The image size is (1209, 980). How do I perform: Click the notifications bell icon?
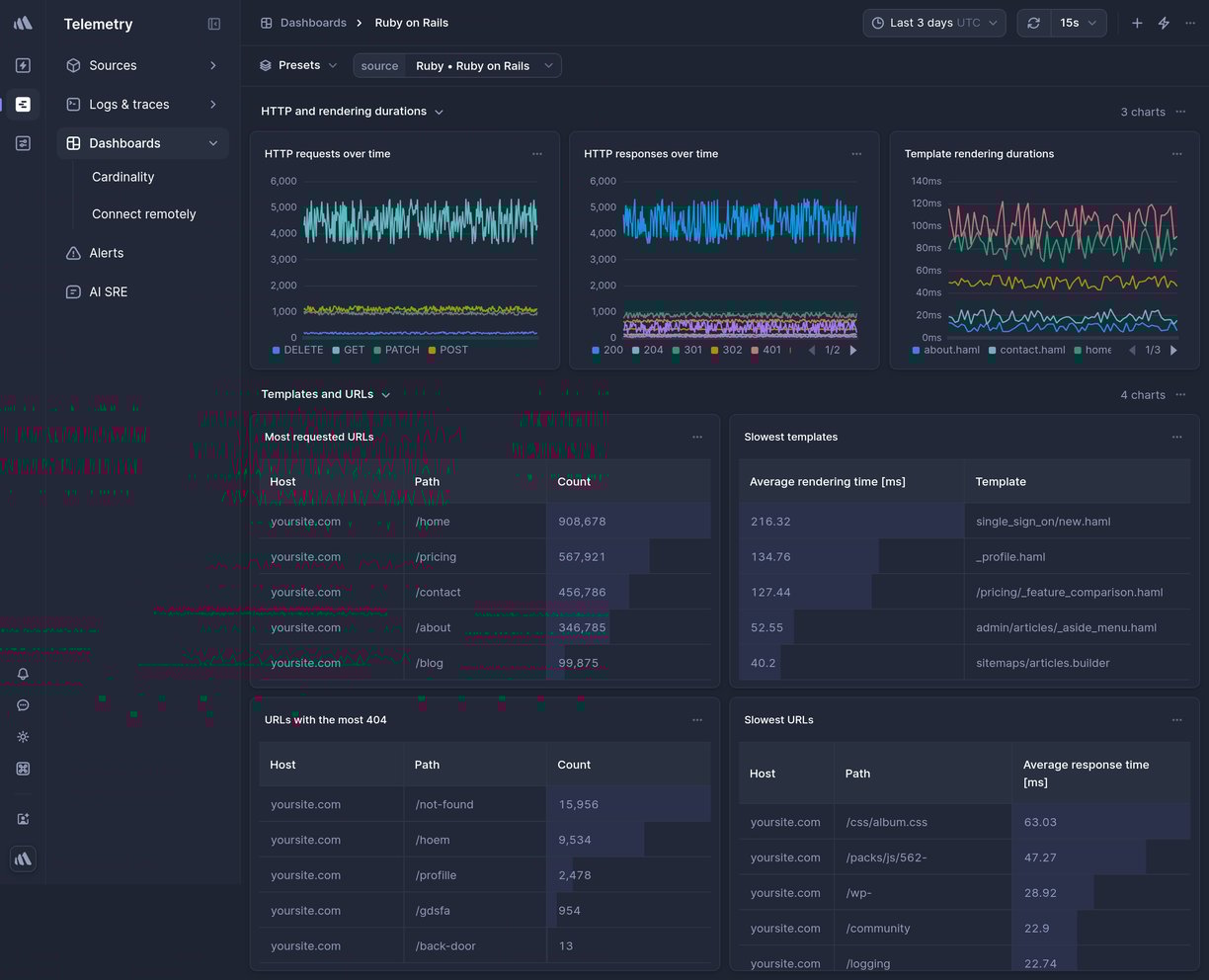[23, 674]
